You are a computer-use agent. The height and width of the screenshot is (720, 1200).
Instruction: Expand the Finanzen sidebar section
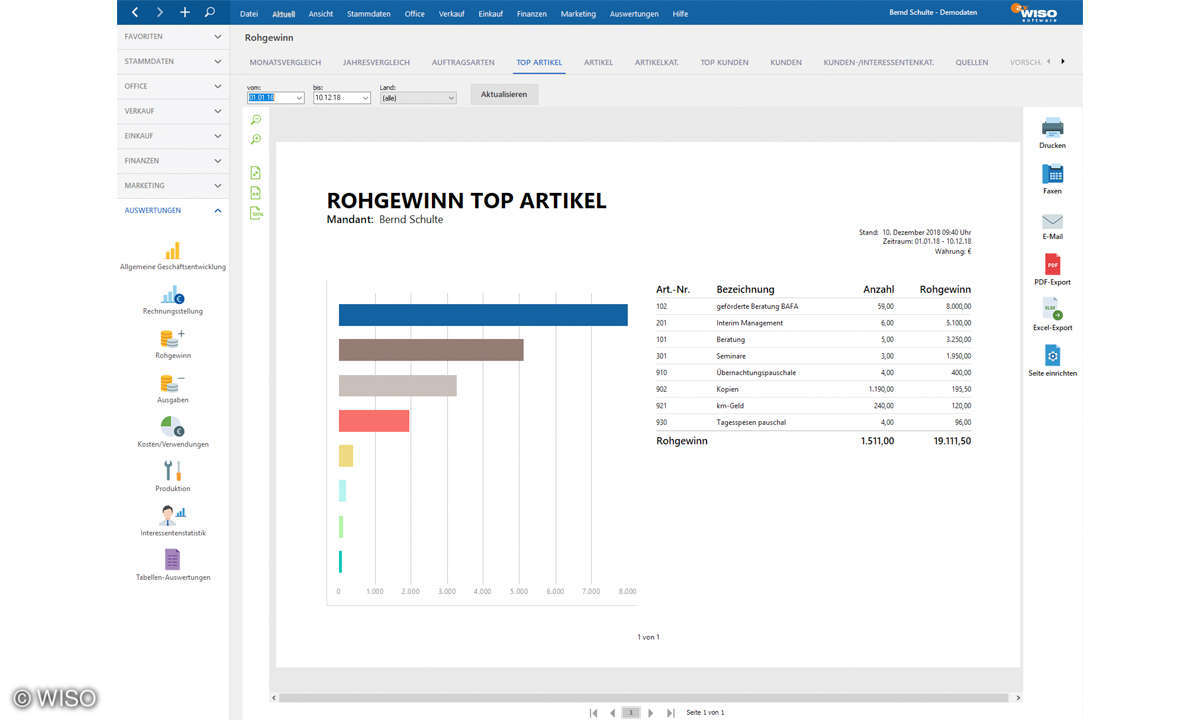tap(172, 160)
